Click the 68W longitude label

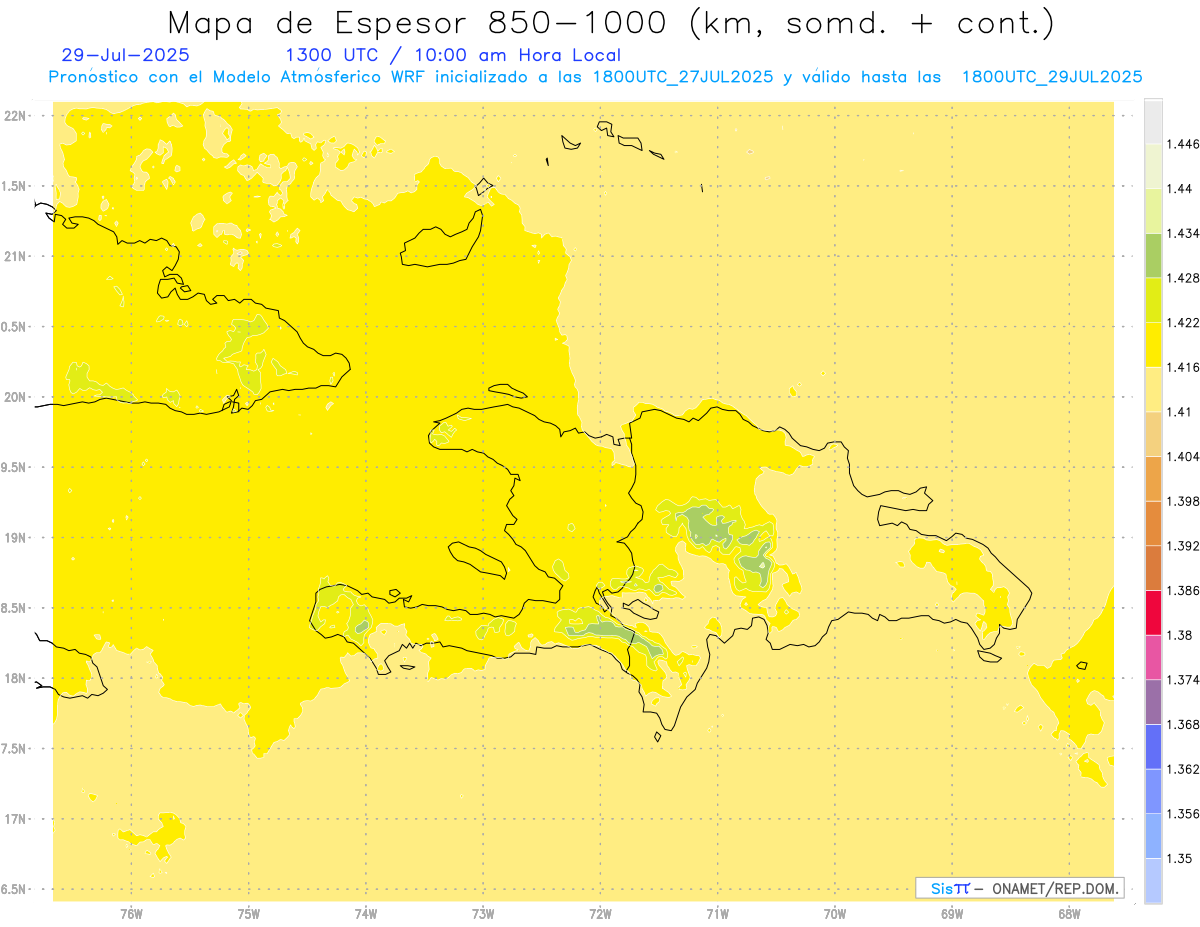tap(1069, 914)
